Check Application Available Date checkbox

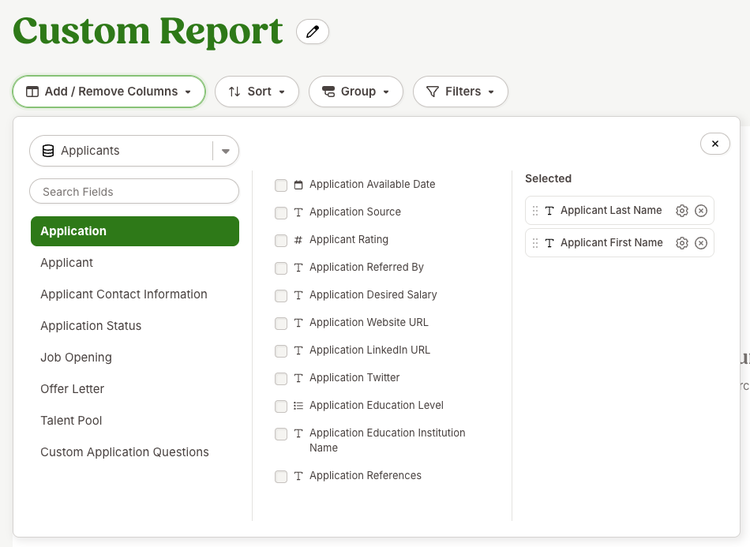tap(281, 185)
